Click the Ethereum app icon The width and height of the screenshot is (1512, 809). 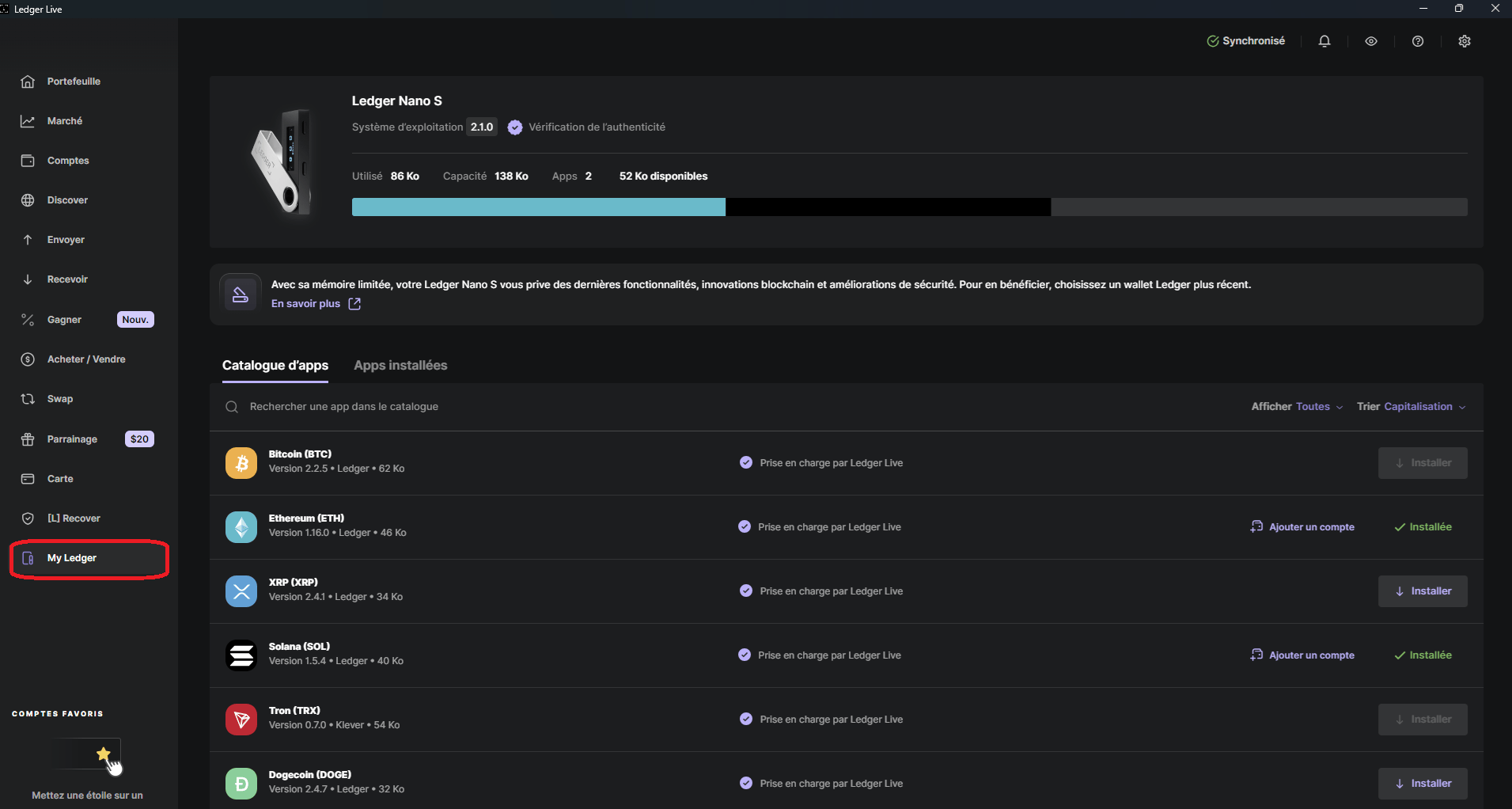[x=241, y=527]
